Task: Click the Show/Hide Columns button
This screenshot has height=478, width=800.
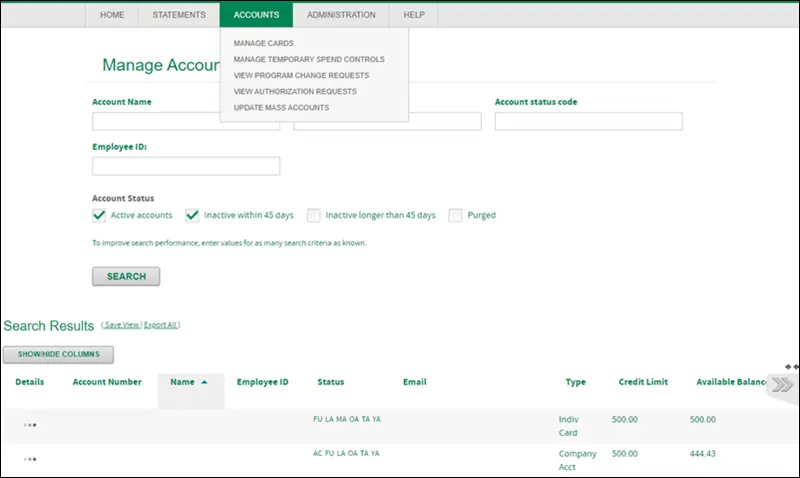Action: pyautogui.click(x=58, y=354)
